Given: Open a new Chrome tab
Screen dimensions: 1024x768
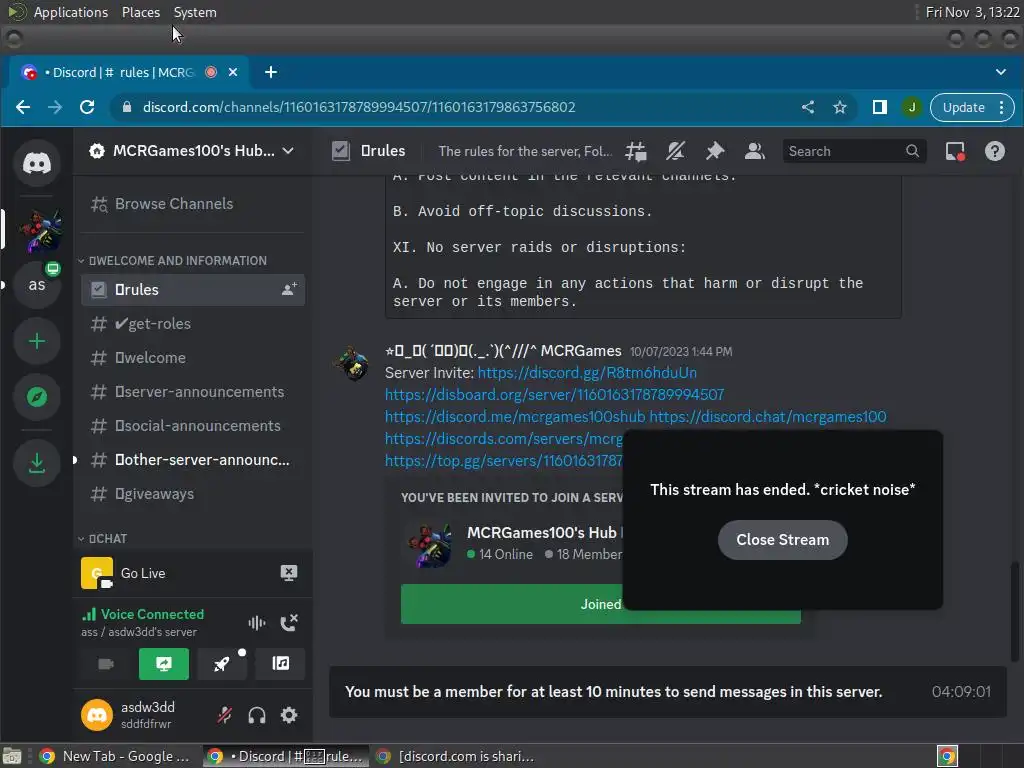Looking at the screenshot, I should (x=271, y=72).
